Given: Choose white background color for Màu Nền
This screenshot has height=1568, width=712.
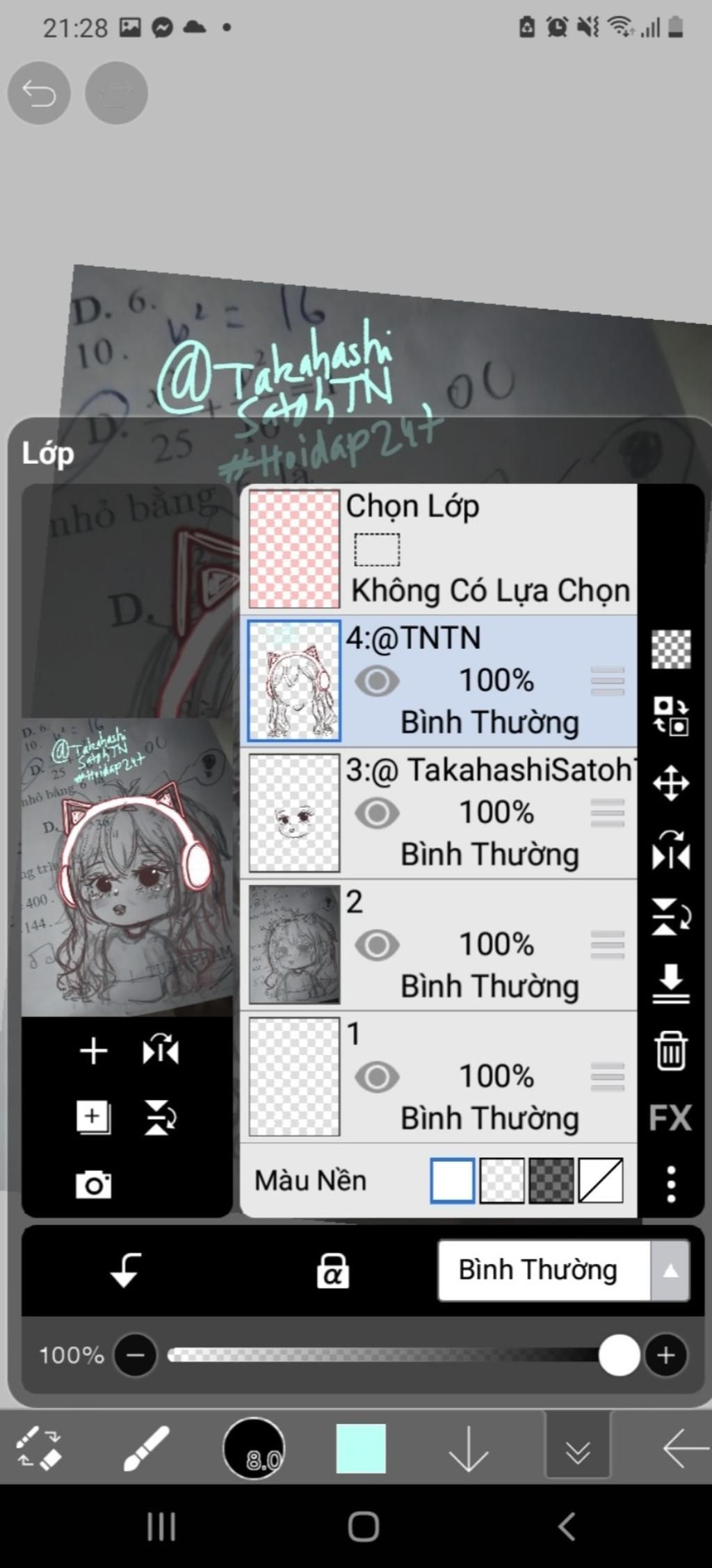Looking at the screenshot, I should [453, 1181].
